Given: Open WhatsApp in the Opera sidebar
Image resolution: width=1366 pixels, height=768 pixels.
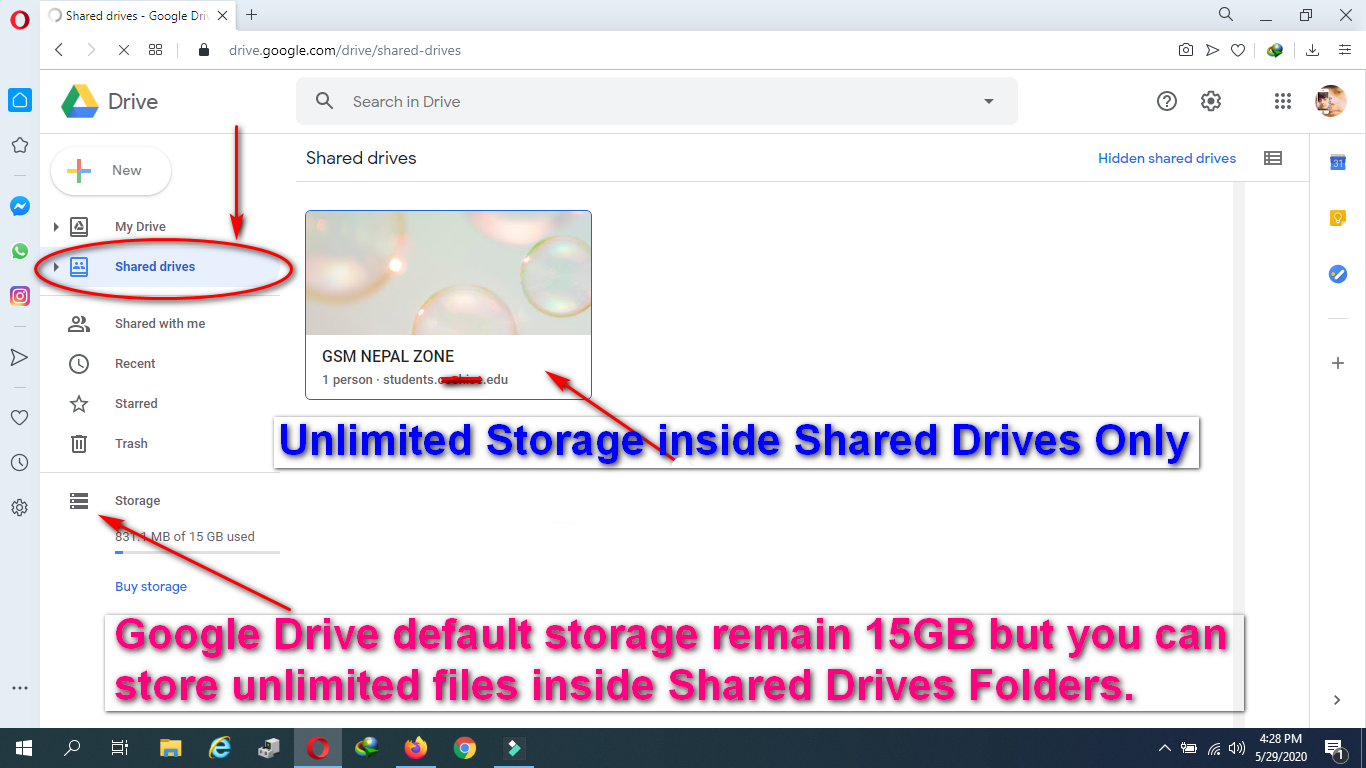Looking at the screenshot, I should tap(20, 251).
